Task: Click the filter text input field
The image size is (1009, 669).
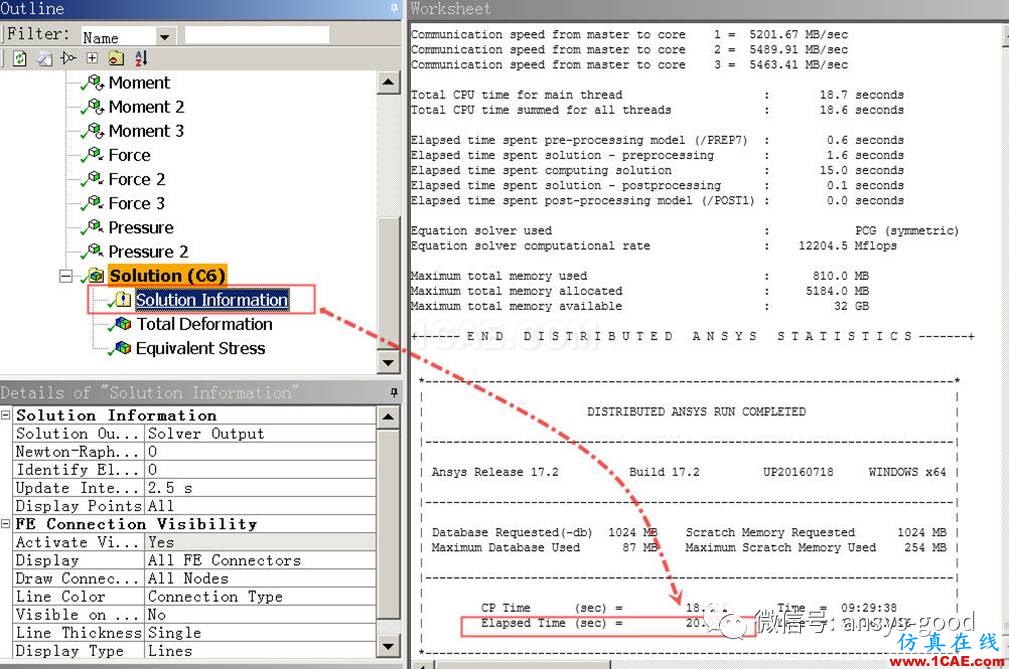Action: coord(257,35)
